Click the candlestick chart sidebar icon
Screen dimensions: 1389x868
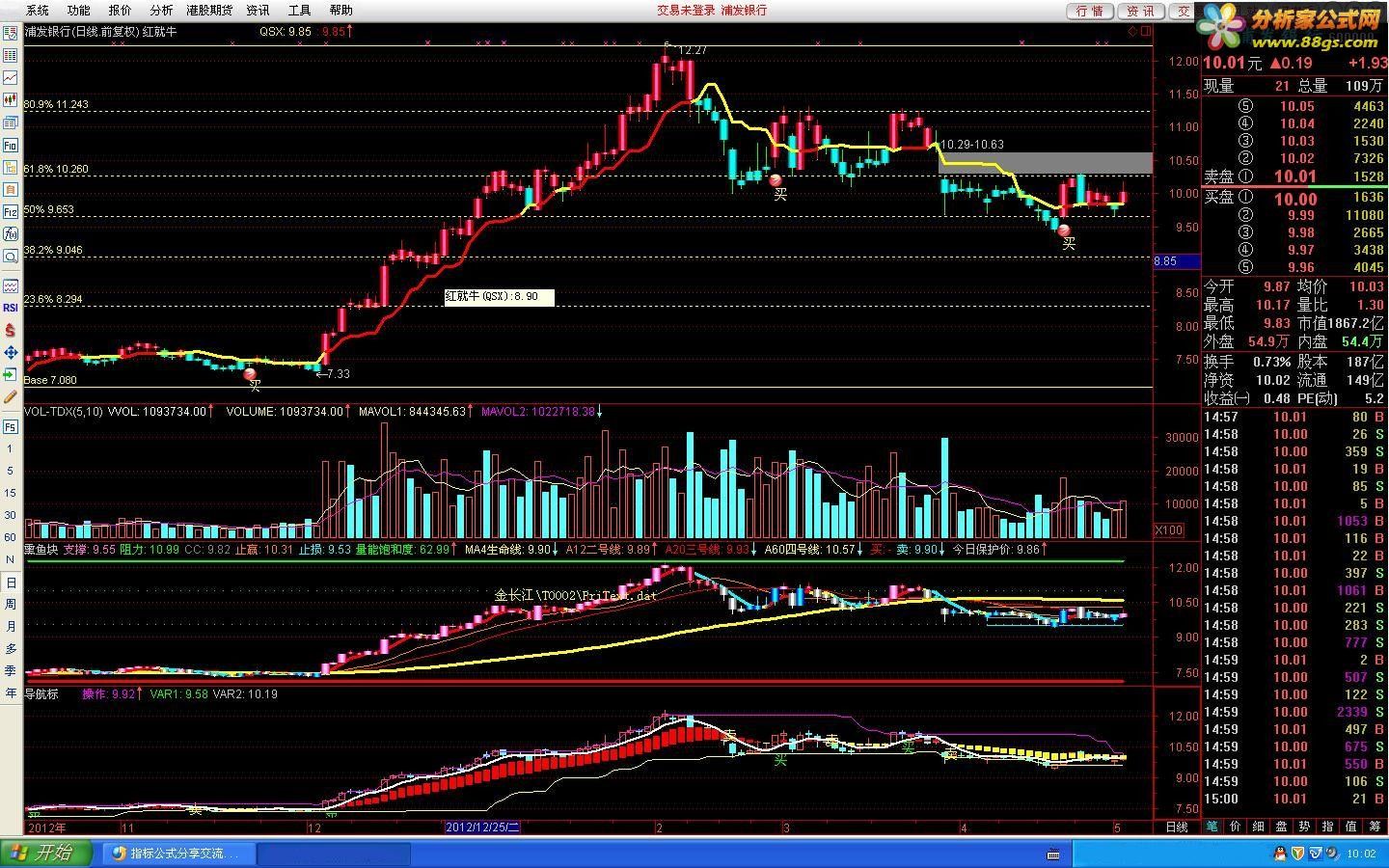point(11,99)
